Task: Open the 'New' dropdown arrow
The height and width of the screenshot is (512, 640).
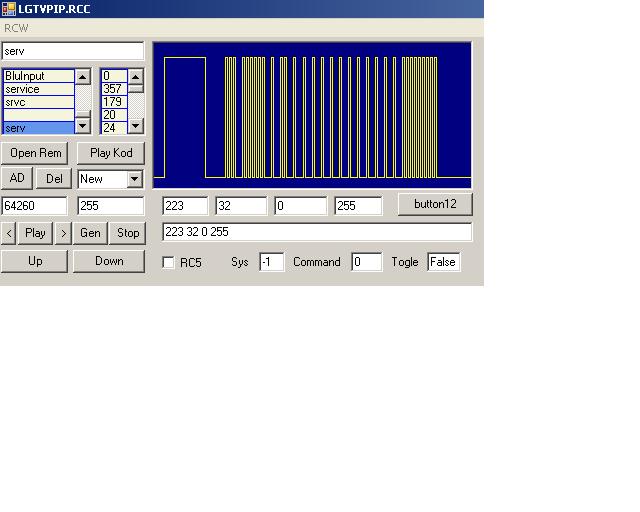Action: [x=134, y=179]
